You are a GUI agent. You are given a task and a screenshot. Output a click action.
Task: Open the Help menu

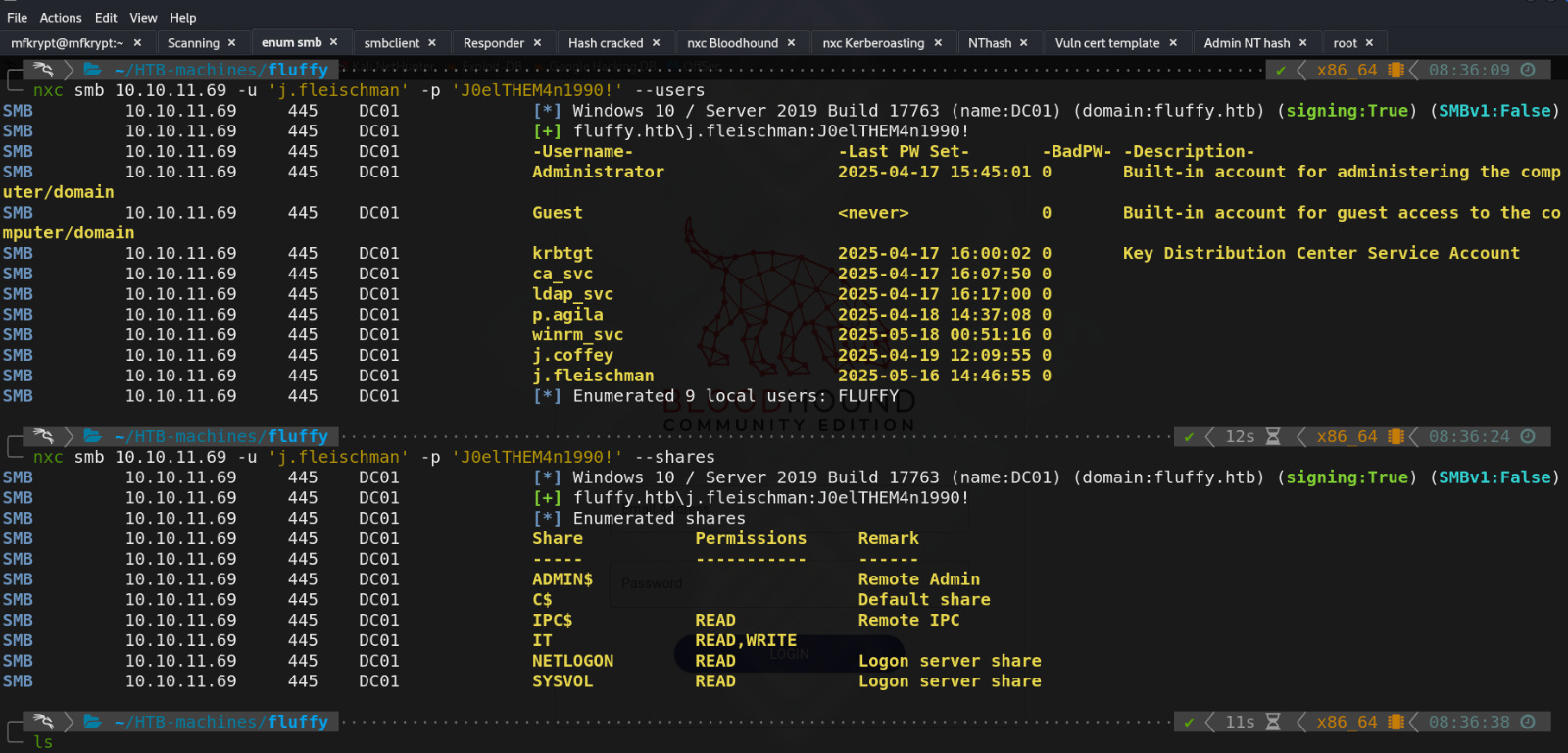(x=183, y=18)
